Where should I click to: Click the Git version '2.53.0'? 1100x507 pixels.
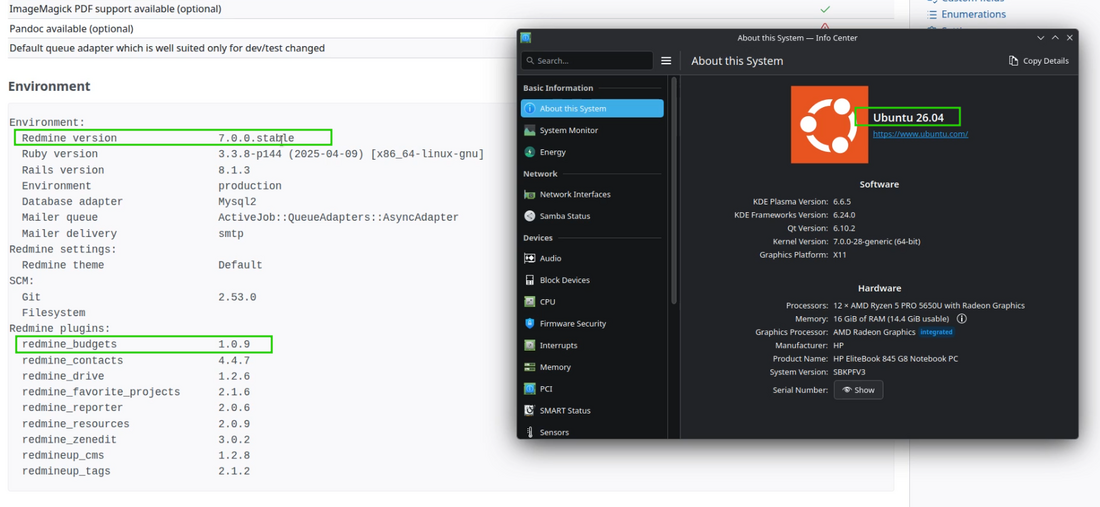click(x=237, y=297)
